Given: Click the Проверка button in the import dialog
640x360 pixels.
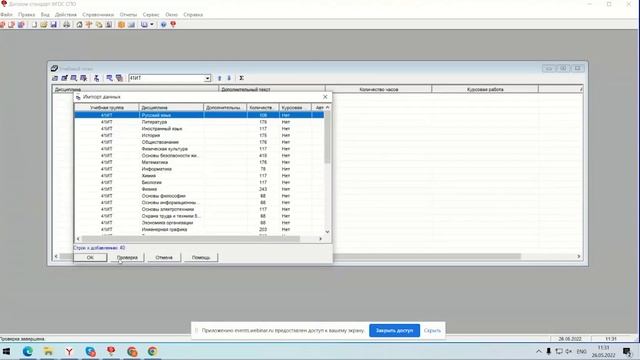Looking at the screenshot, I should pos(127,258).
